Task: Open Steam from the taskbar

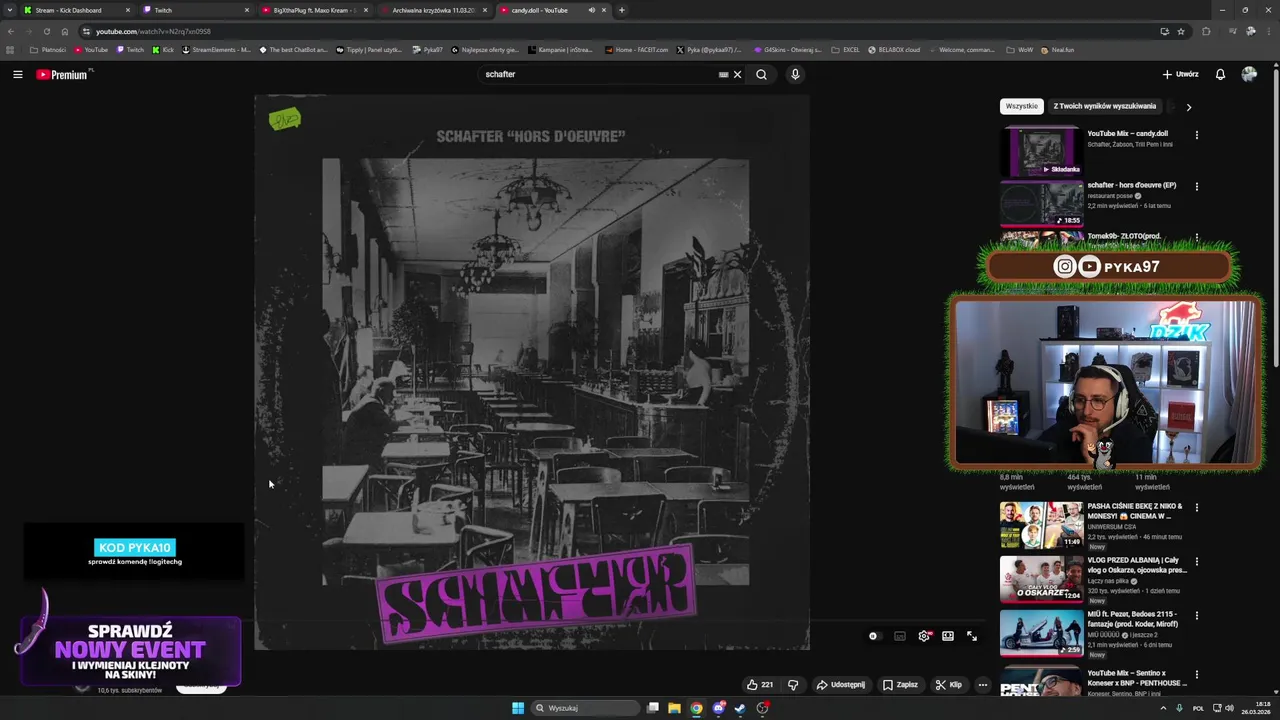Action: coord(740,708)
